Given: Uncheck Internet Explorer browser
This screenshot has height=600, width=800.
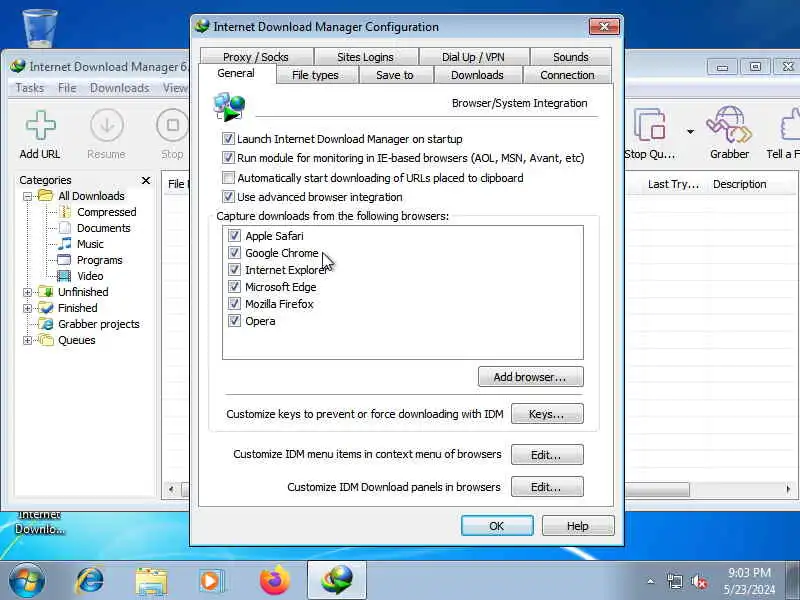Looking at the screenshot, I should click(234, 269).
